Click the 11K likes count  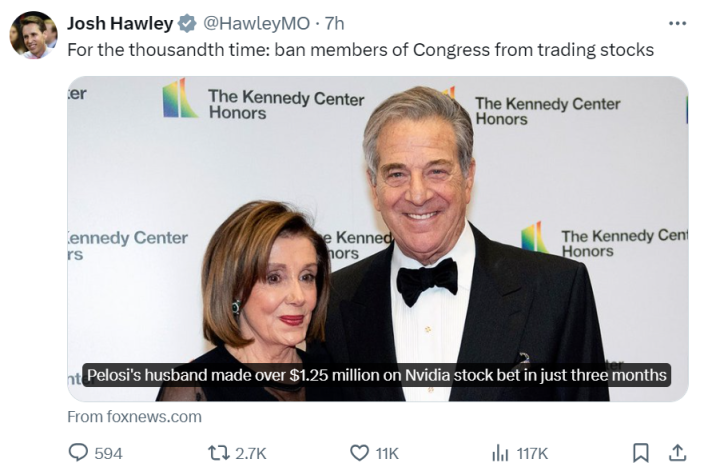(x=387, y=453)
